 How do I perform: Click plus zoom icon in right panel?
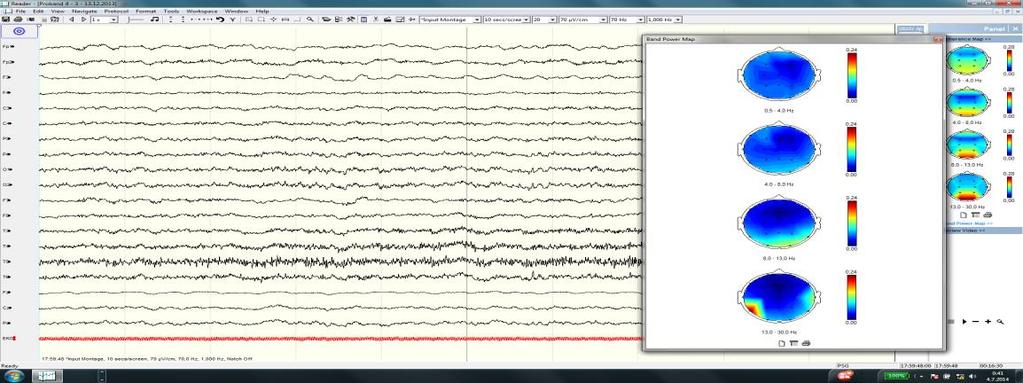coord(988,322)
